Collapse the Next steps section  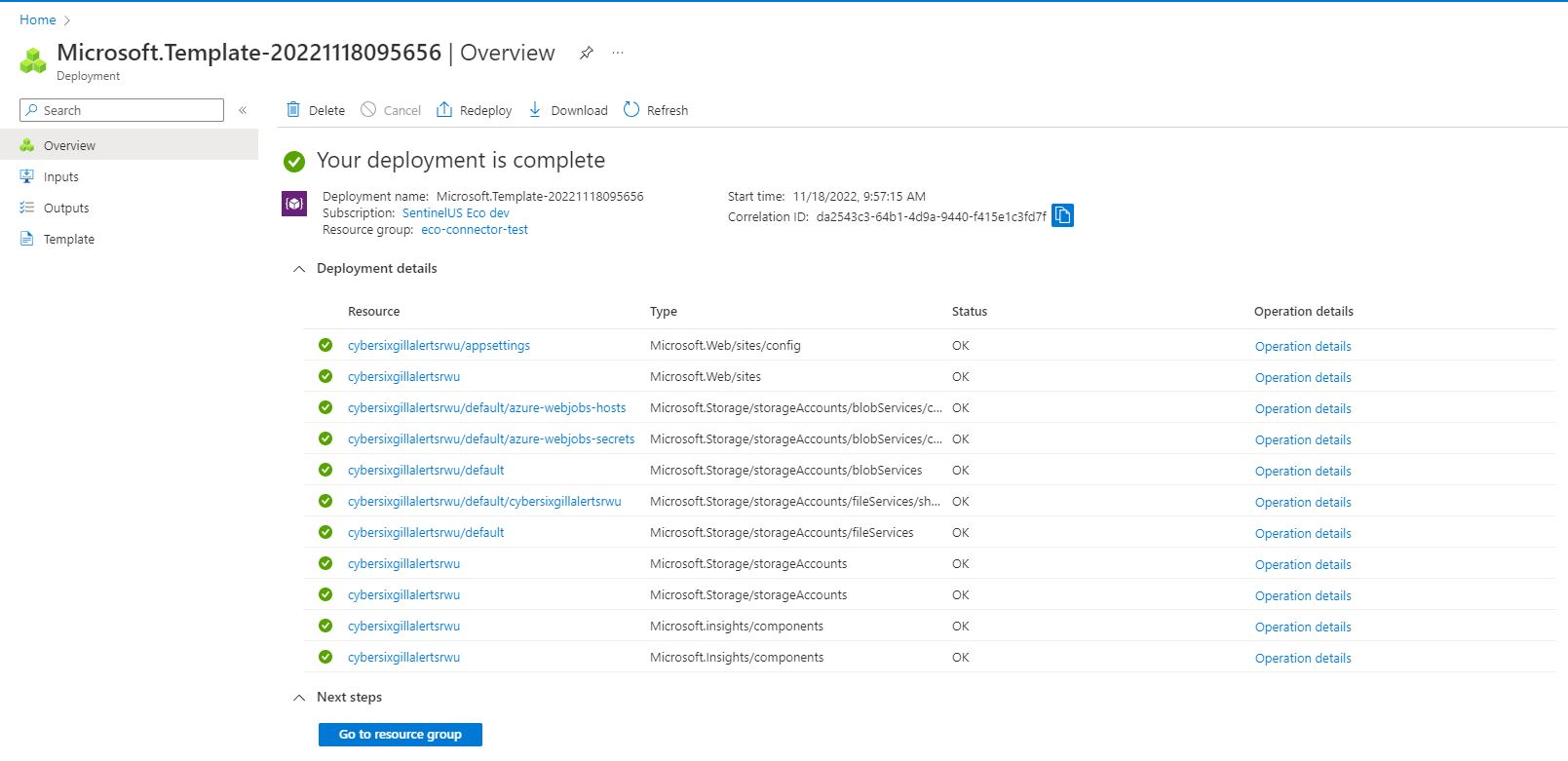(299, 698)
